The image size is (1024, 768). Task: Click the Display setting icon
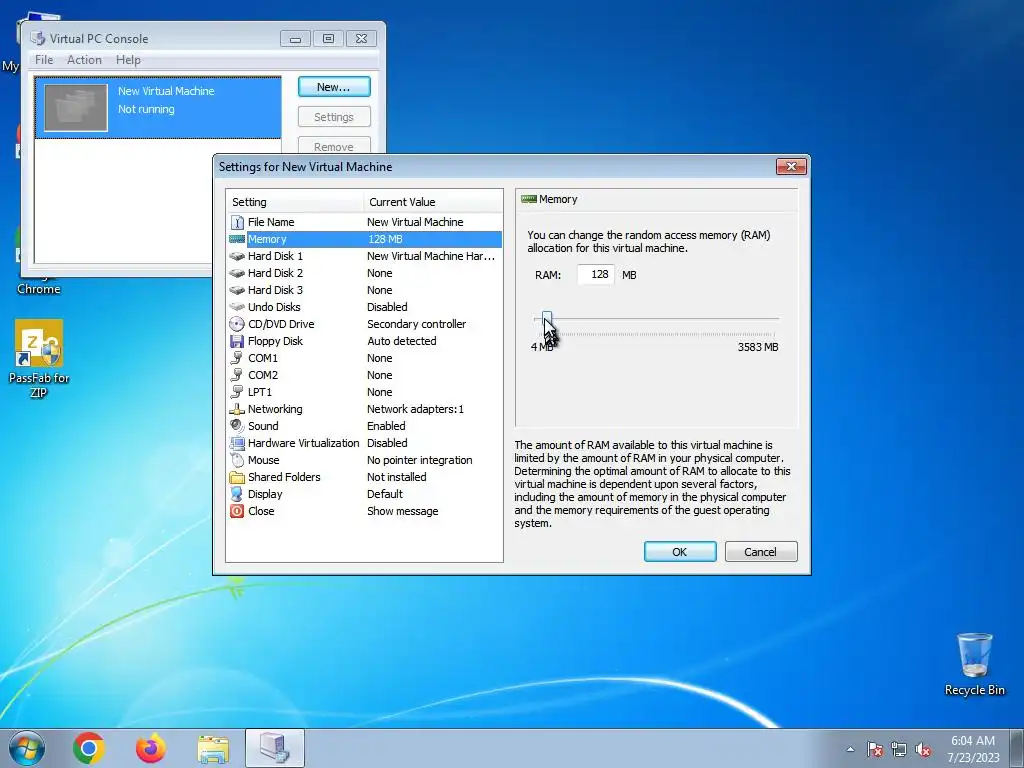pos(237,494)
